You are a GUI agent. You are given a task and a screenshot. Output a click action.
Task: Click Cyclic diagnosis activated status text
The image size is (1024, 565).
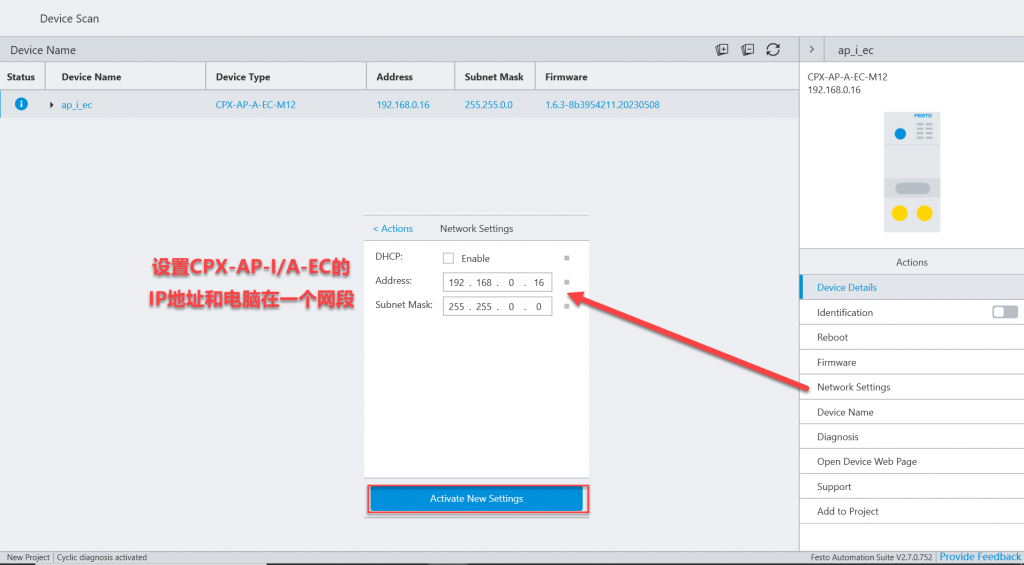tap(102, 558)
